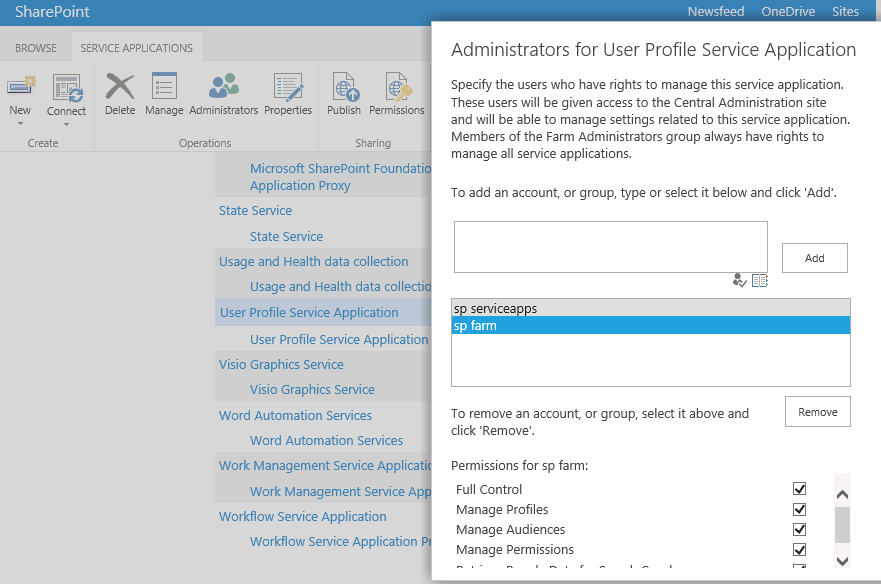Open the Browse address book icon
Viewport: 881px width, 584px height.
[x=760, y=280]
